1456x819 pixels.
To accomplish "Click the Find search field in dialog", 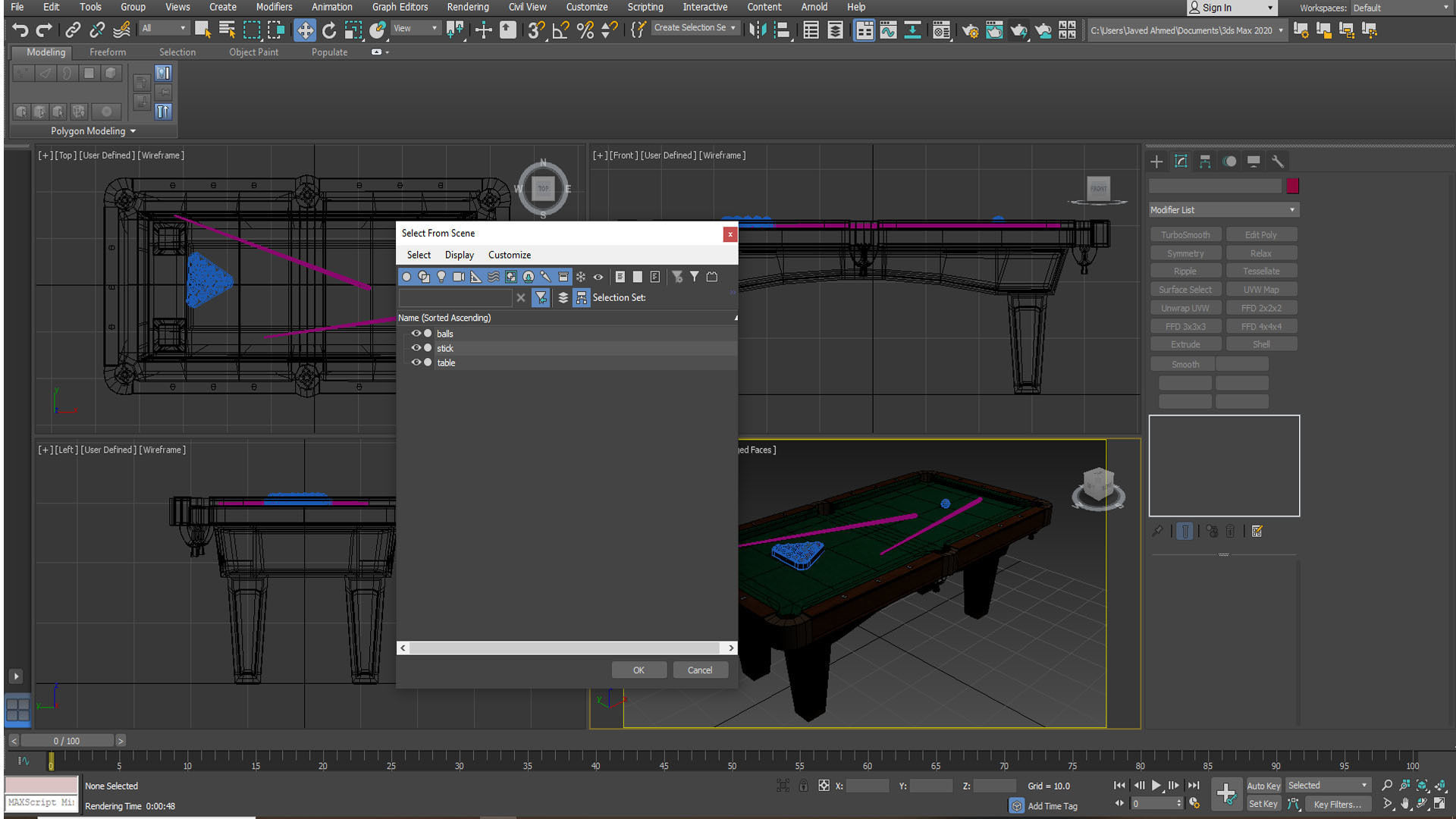I will click(455, 298).
